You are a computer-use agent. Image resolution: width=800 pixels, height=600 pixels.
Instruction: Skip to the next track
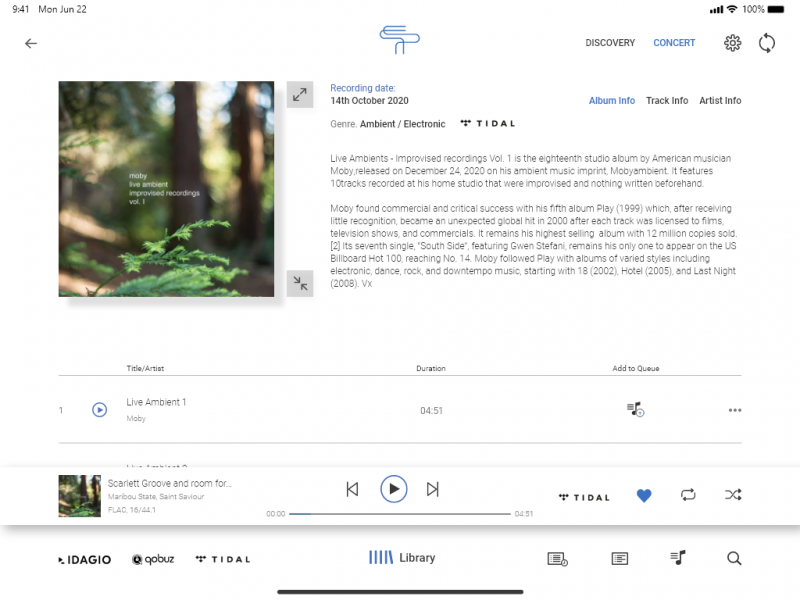(433, 489)
